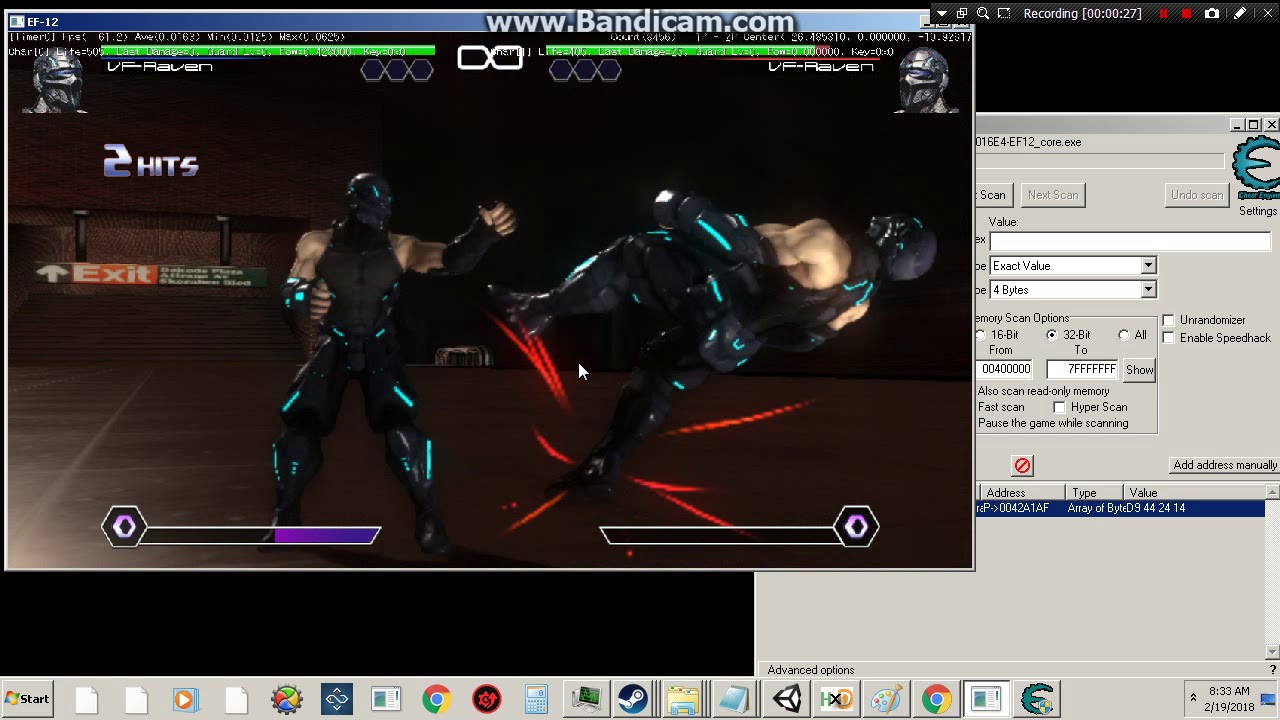Switch to Cheat Engine in the taskbar
This screenshot has width=1280, height=720.
tap(1037, 699)
